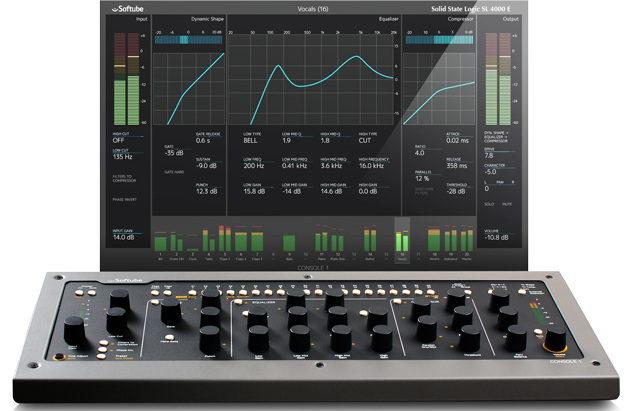Toggle Sidechain Filters on the display
Viewport: 630px width, 411px height.
click(x=424, y=191)
